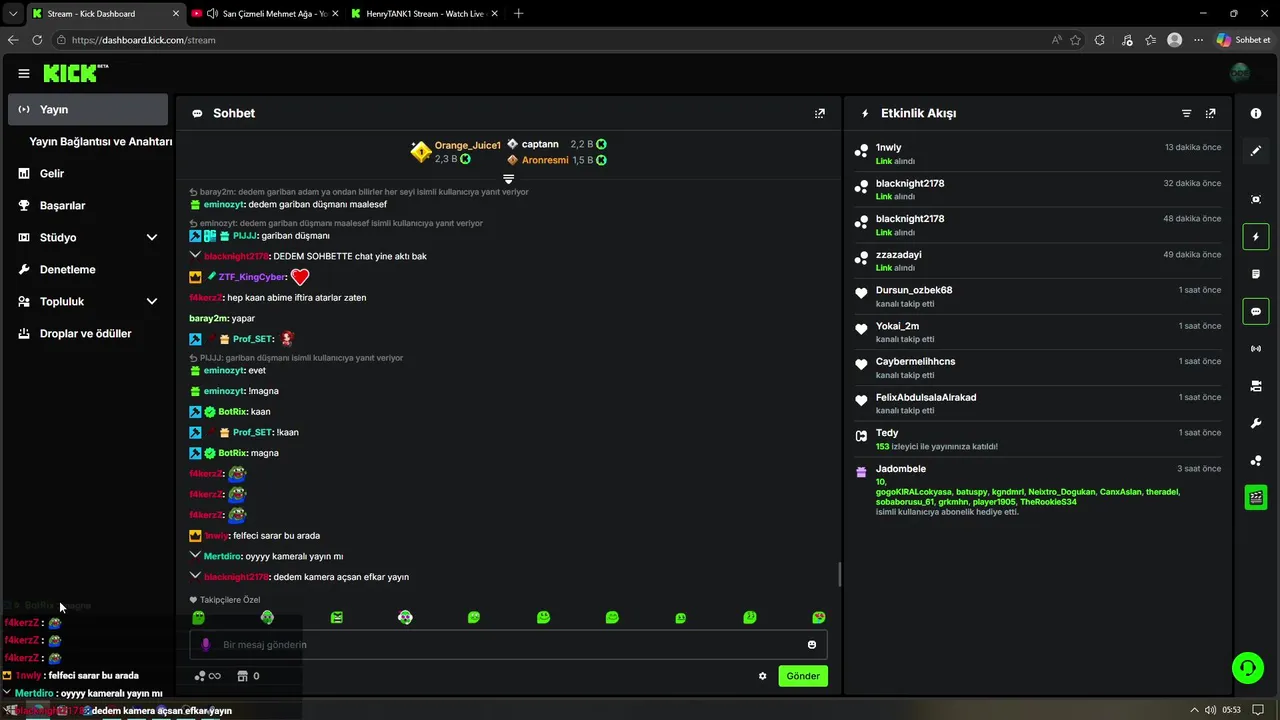
Task: Click Tedy raid activity entry
Action: (1038, 439)
